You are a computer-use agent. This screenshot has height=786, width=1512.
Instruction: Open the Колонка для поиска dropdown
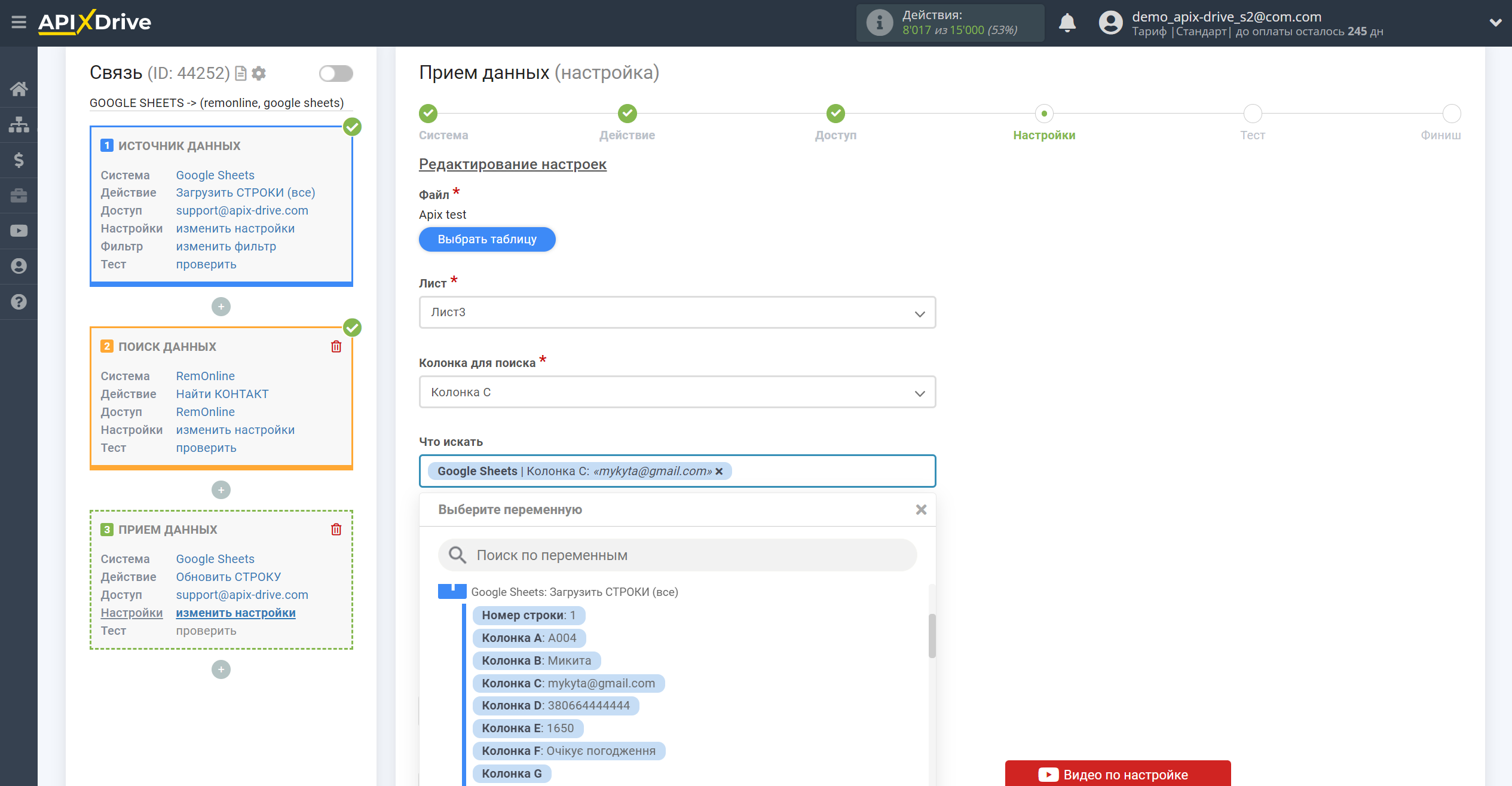[x=677, y=392]
